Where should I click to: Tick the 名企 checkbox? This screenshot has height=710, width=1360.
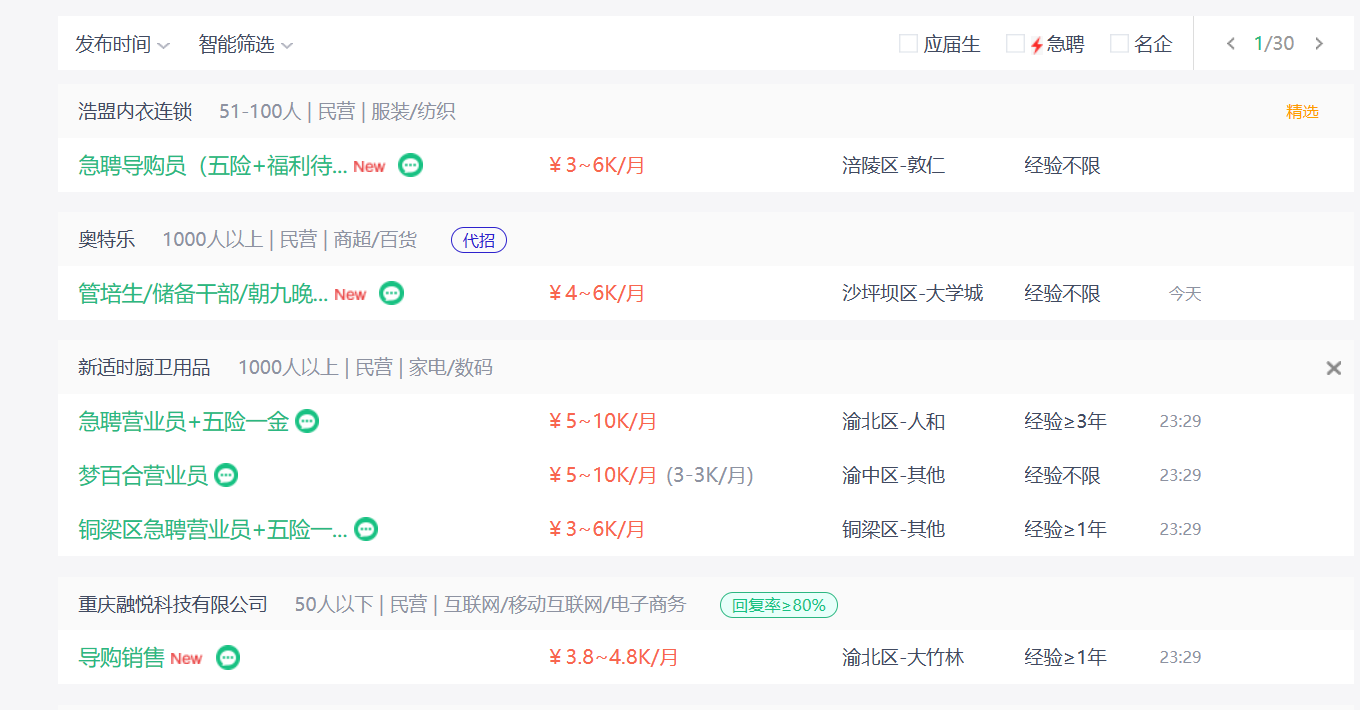[x=1119, y=44]
